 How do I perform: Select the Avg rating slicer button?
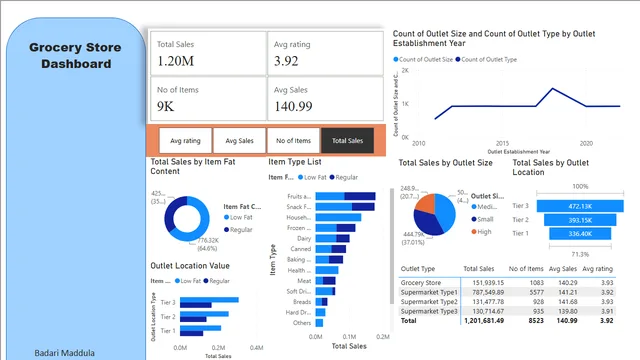pos(185,140)
